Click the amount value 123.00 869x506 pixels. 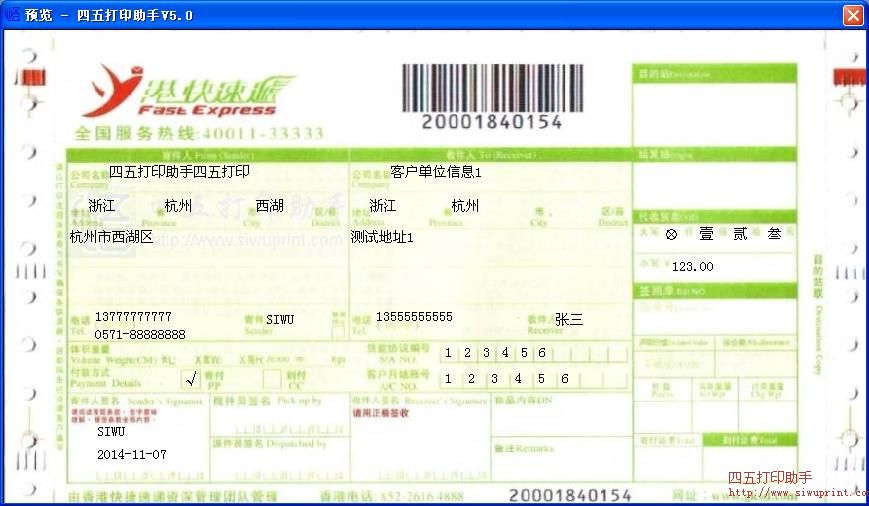[x=692, y=267]
